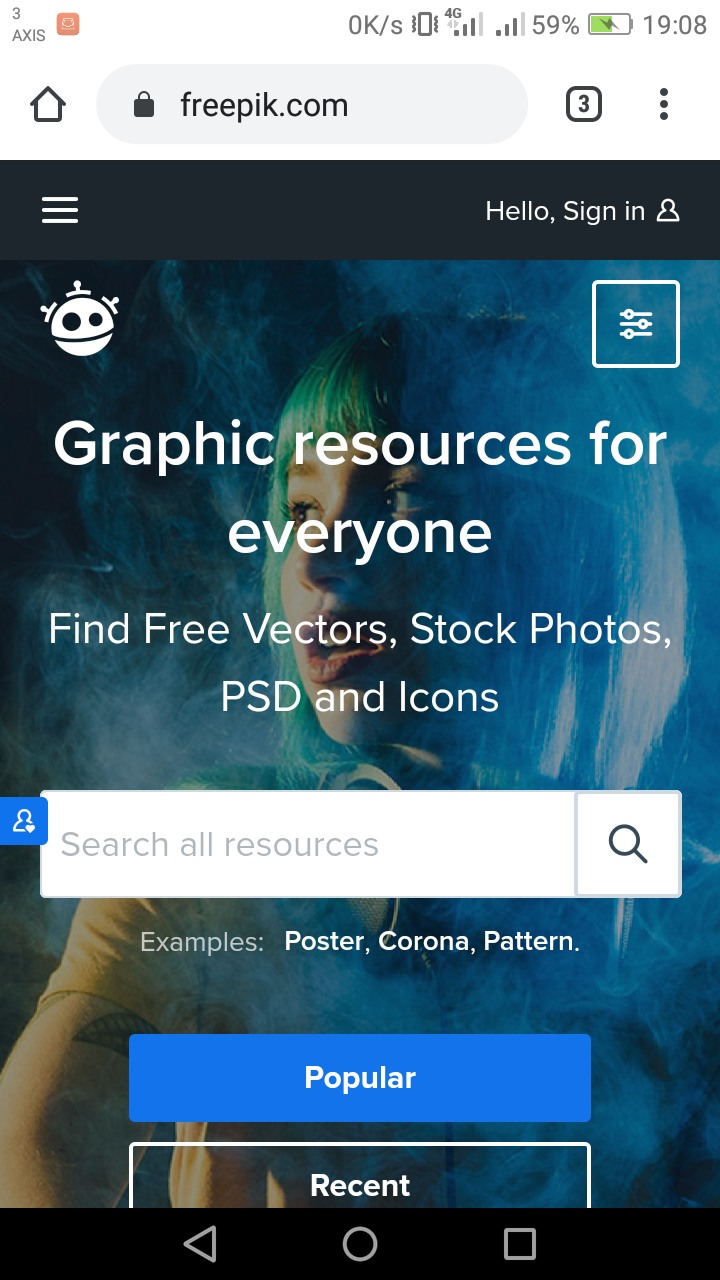Click the magnifying glass search button

click(628, 844)
